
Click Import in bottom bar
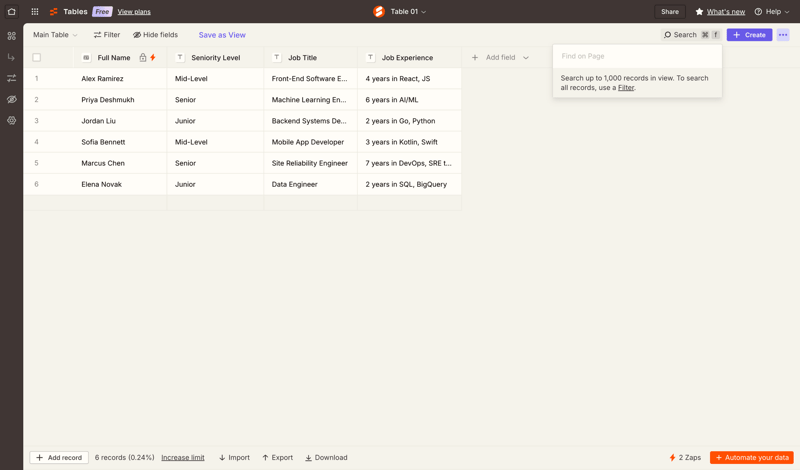click(234, 457)
